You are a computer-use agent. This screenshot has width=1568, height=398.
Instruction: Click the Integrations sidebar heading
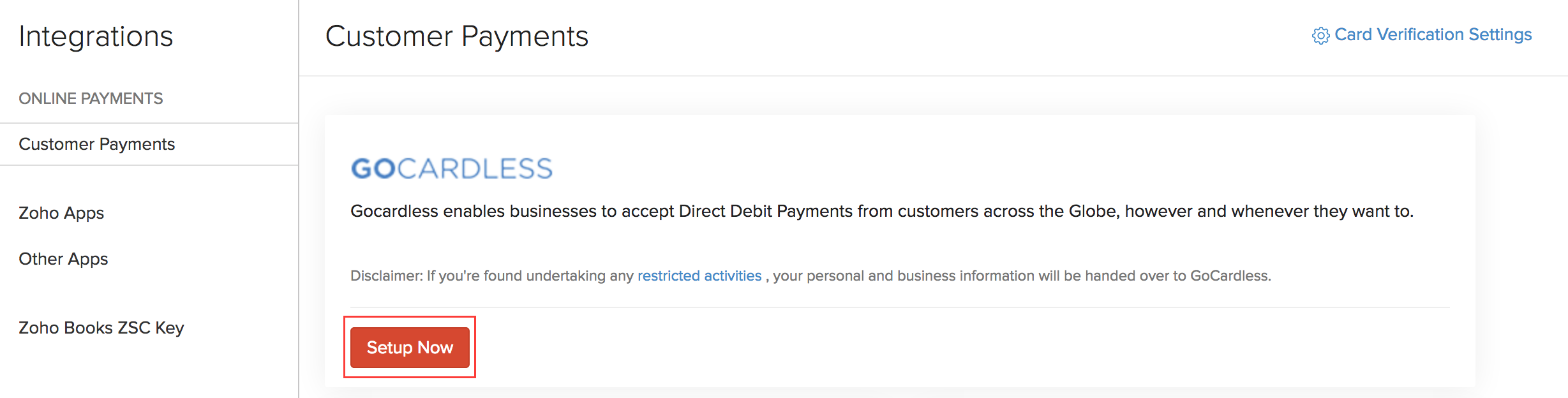[96, 36]
